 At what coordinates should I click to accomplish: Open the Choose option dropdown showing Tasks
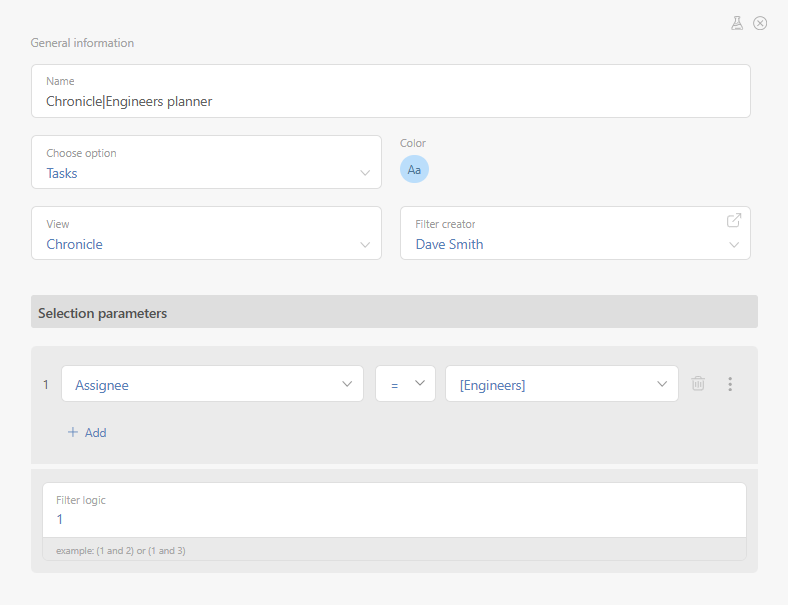click(x=206, y=163)
